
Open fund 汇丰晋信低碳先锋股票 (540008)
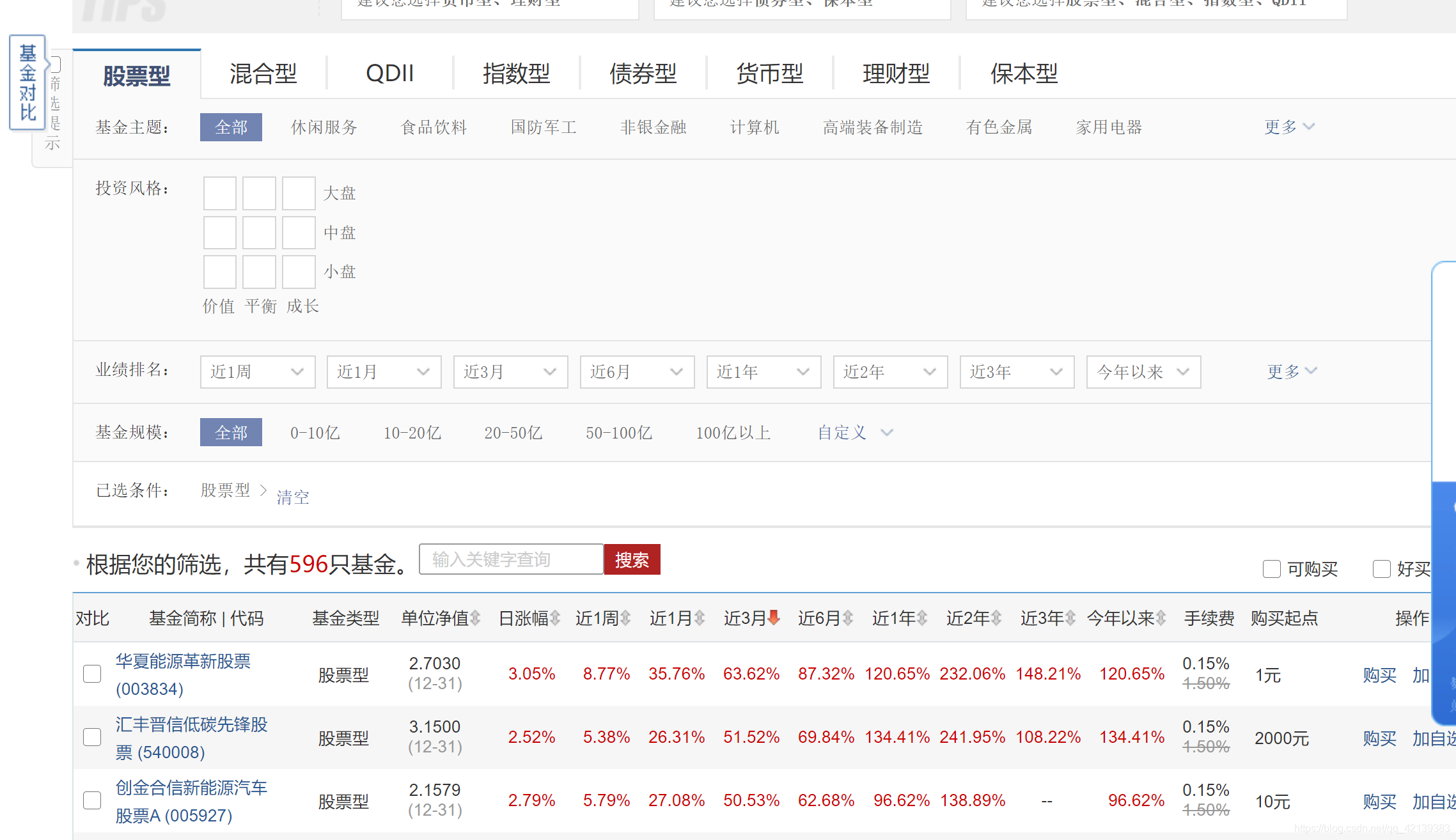pos(191,738)
